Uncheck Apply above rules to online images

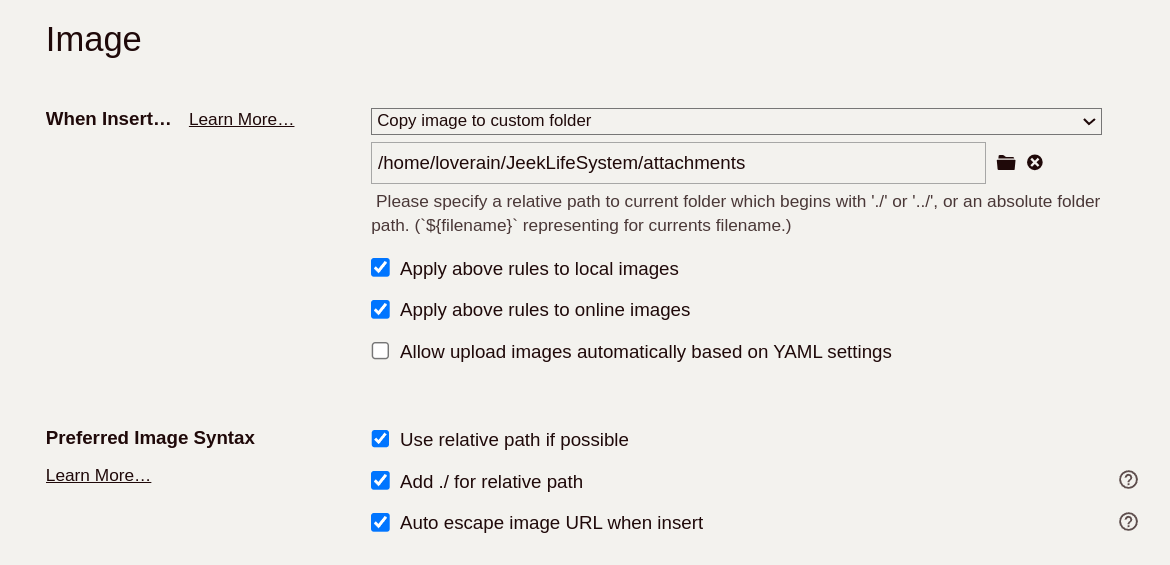380,310
